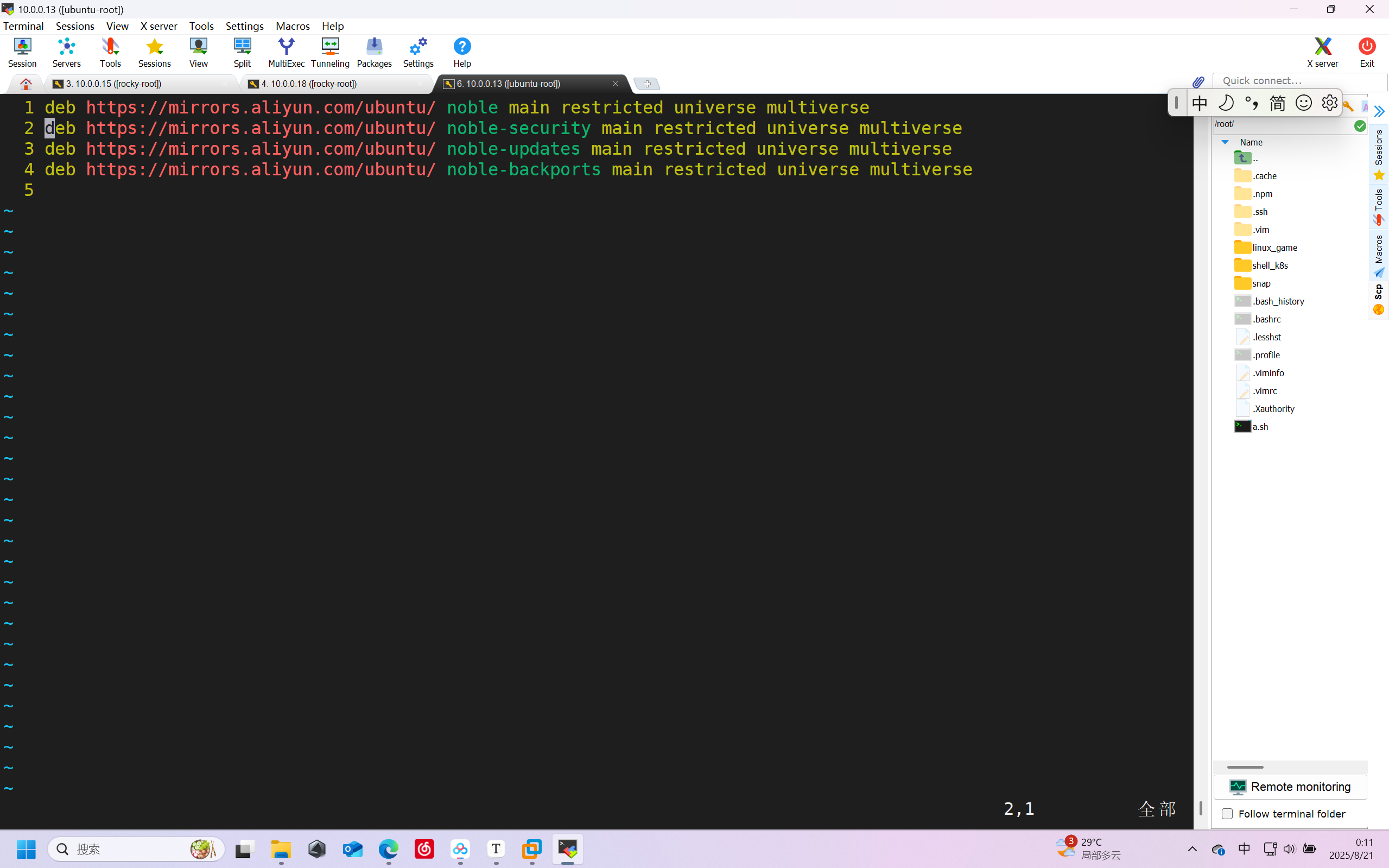Image resolution: width=1389 pixels, height=868 pixels.
Task: Click the paperclip attach icon
Action: coord(1198,83)
